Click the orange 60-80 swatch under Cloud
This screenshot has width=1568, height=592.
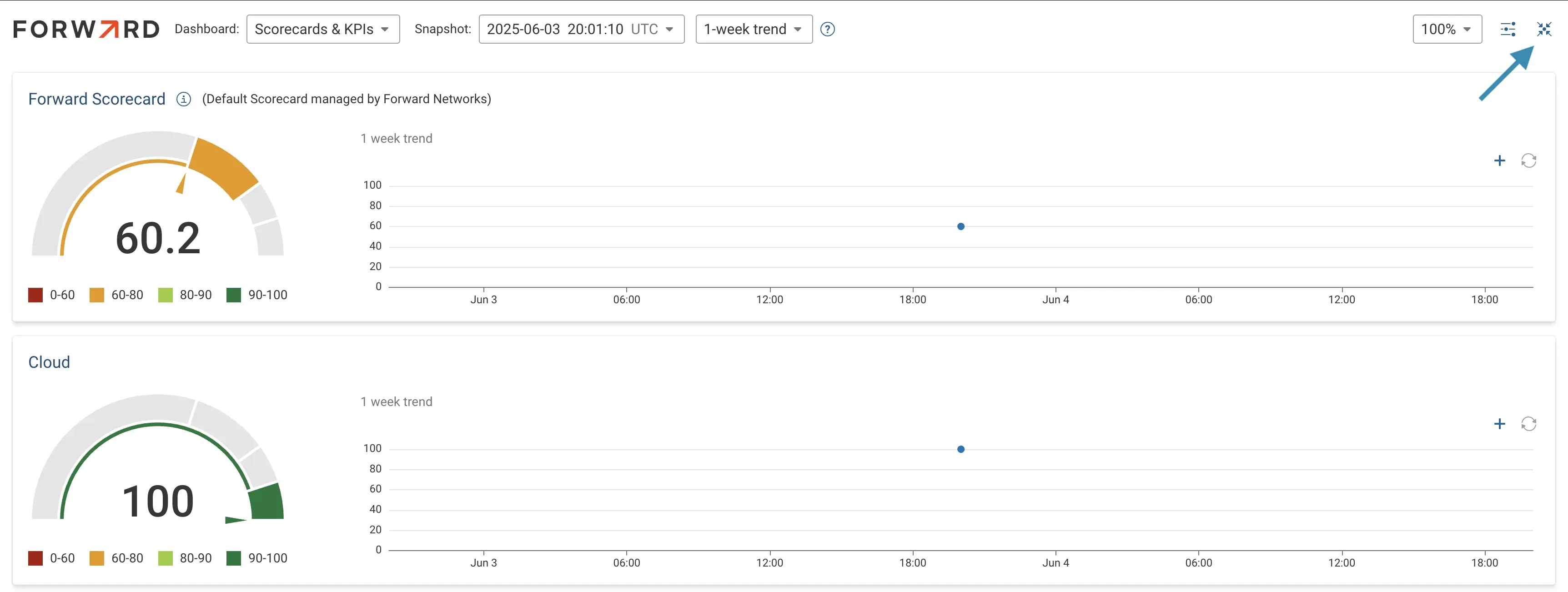click(x=97, y=558)
